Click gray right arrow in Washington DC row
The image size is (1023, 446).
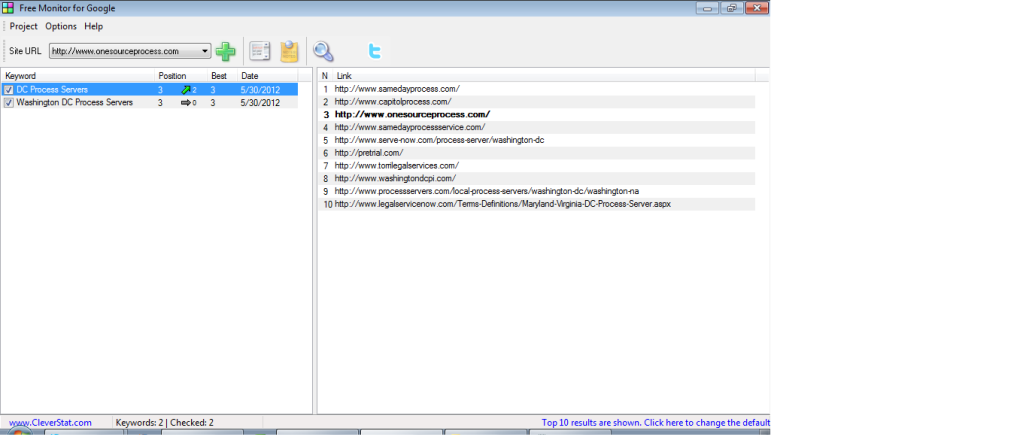tap(186, 103)
